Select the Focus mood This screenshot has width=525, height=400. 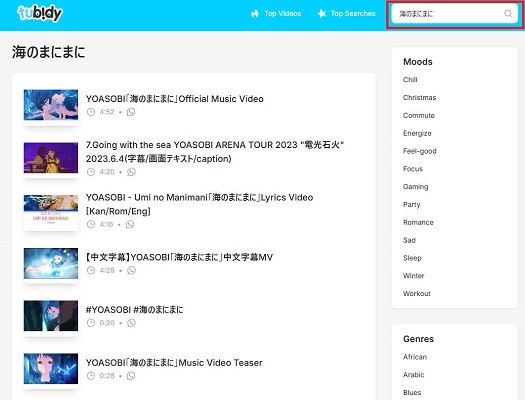[413, 169]
